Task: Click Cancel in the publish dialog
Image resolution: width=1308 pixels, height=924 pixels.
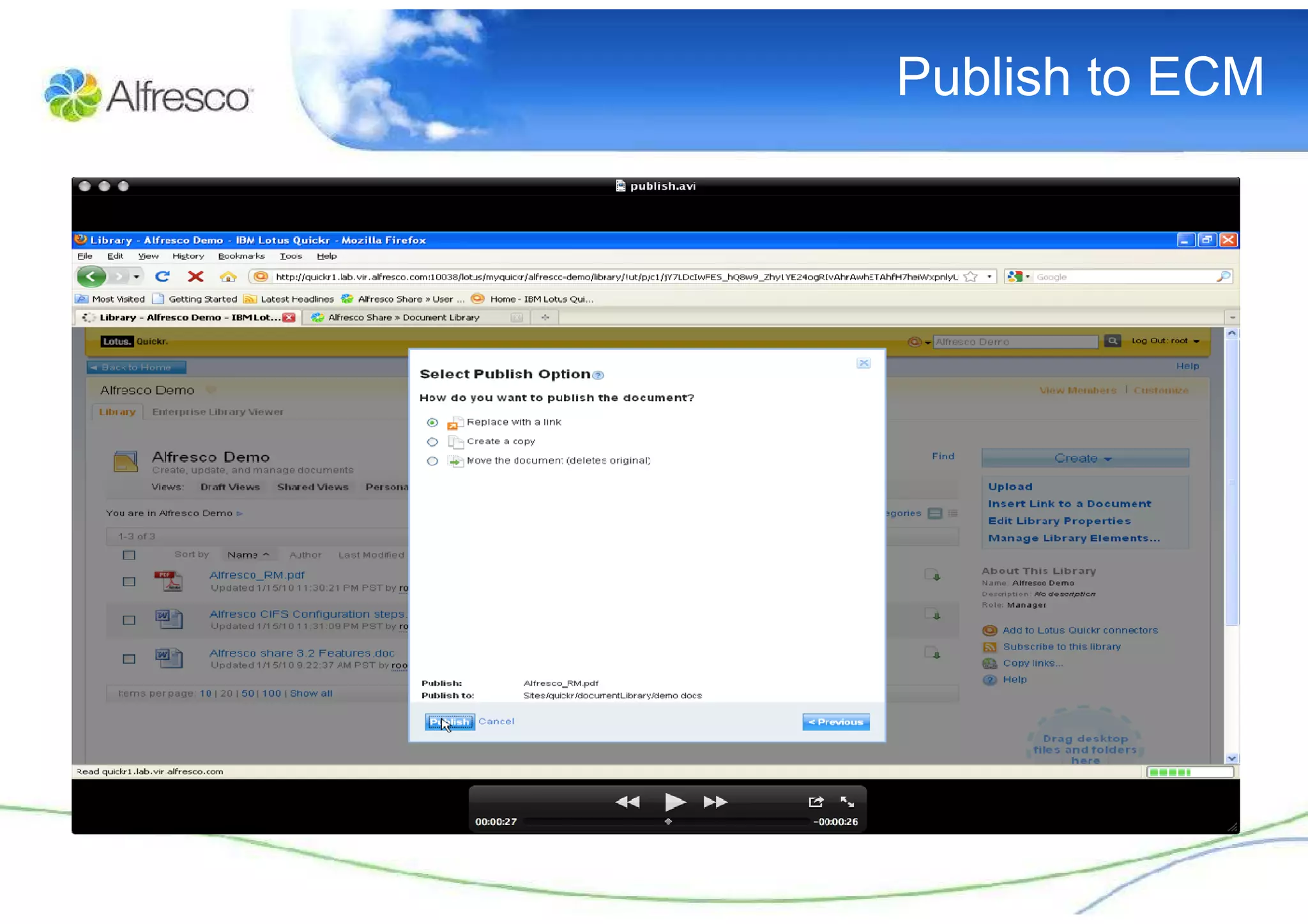Action: tap(496, 722)
